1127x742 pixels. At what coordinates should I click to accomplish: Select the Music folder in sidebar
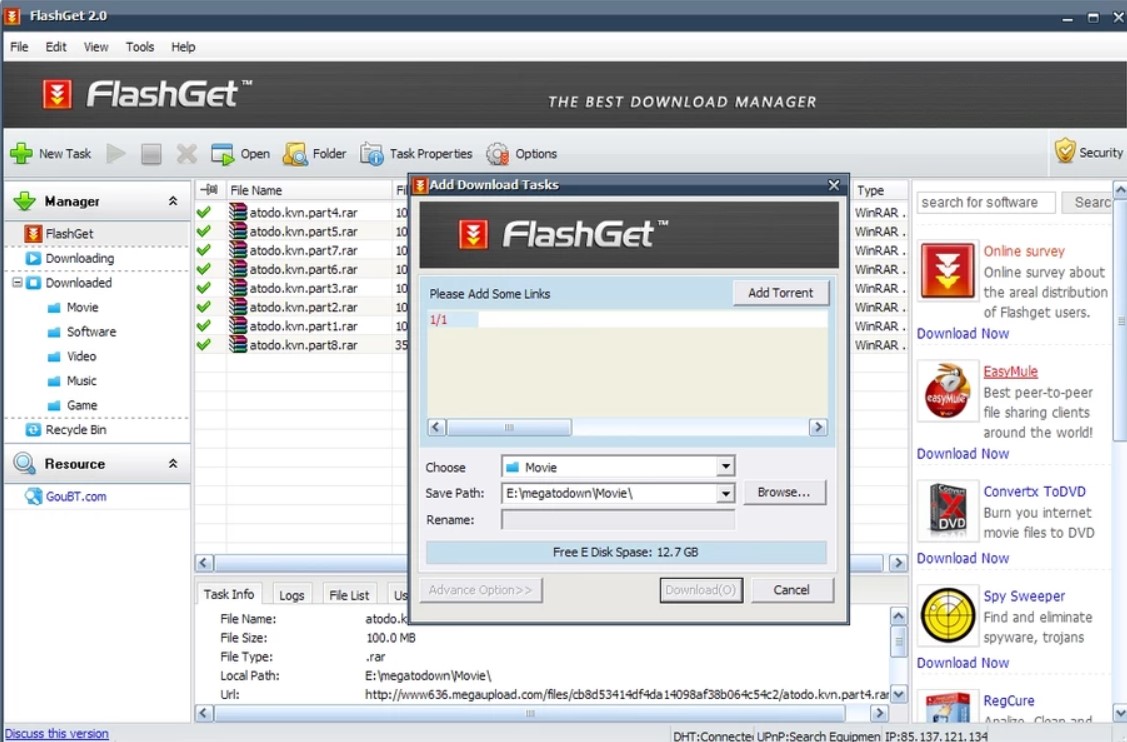click(x=80, y=380)
